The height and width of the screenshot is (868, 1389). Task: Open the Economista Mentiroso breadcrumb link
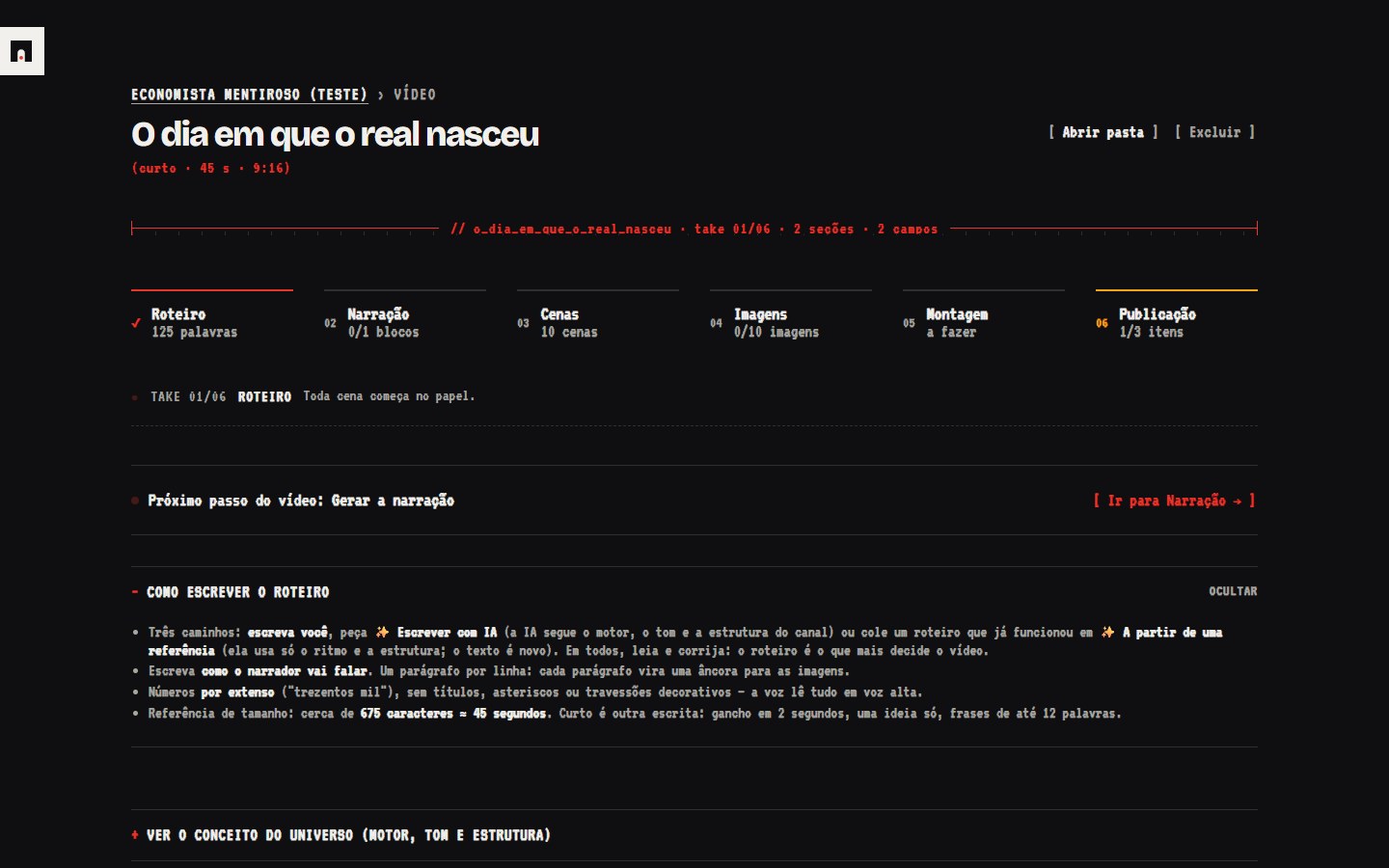(249, 95)
